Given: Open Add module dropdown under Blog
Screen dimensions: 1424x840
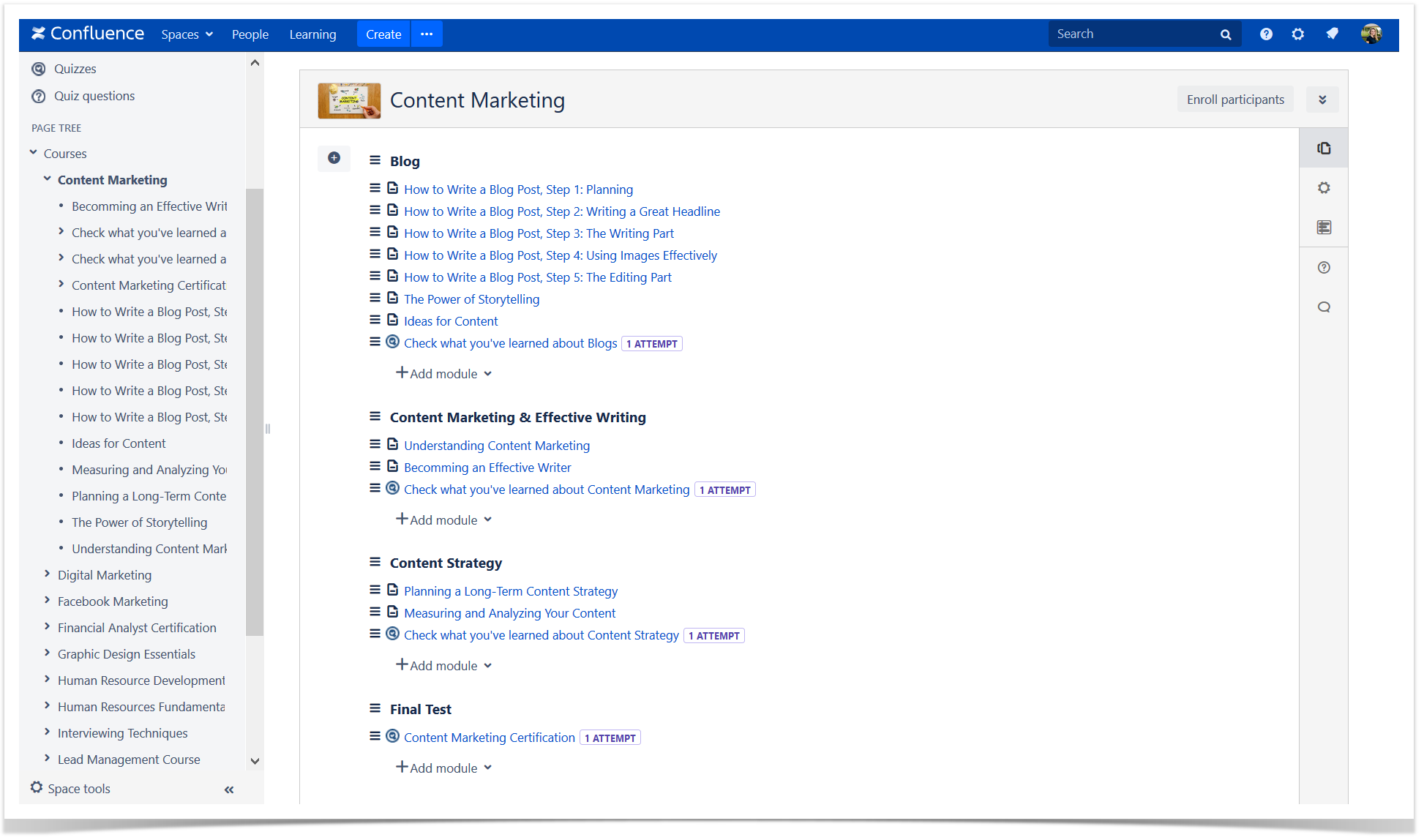Looking at the screenshot, I should (x=445, y=373).
